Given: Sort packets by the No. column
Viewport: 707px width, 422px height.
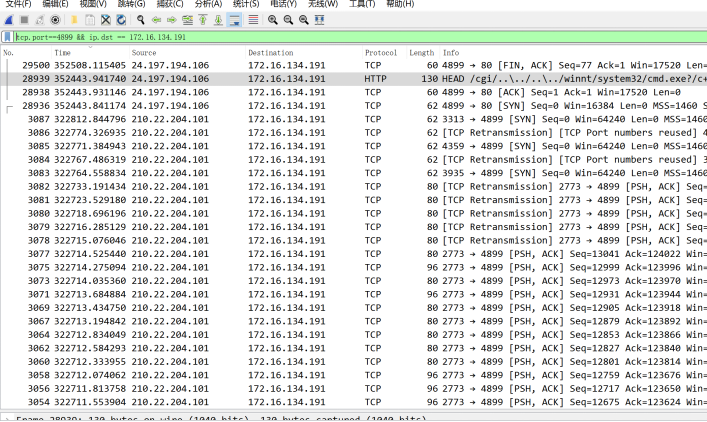Looking at the screenshot, I should point(26,53).
